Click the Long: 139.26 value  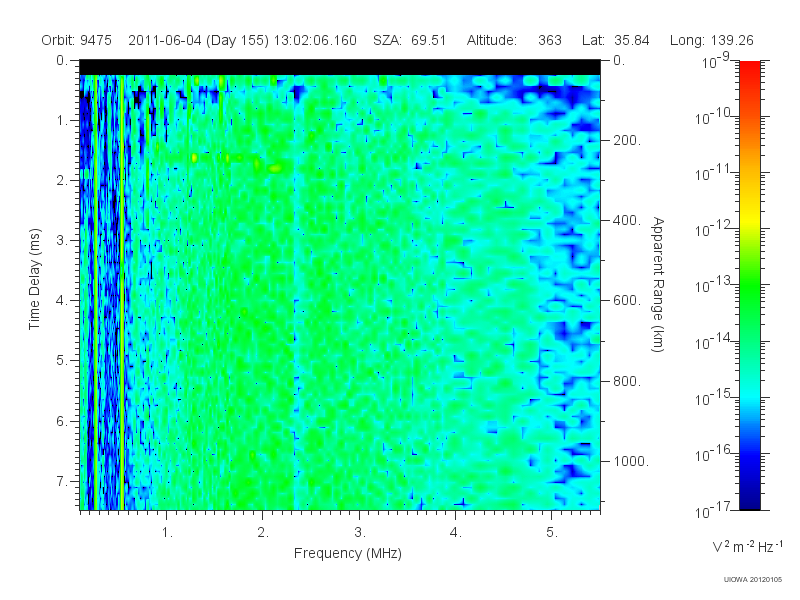(712, 40)
